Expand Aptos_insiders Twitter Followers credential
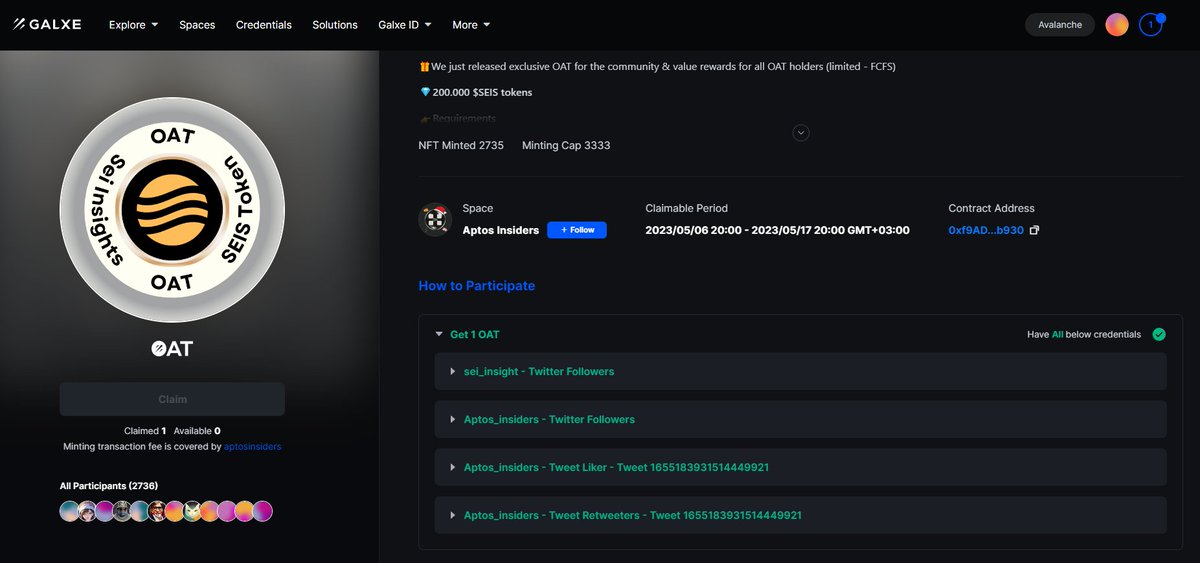The height and width of the screenshot is (563, 1200). (x=801, y=419)
